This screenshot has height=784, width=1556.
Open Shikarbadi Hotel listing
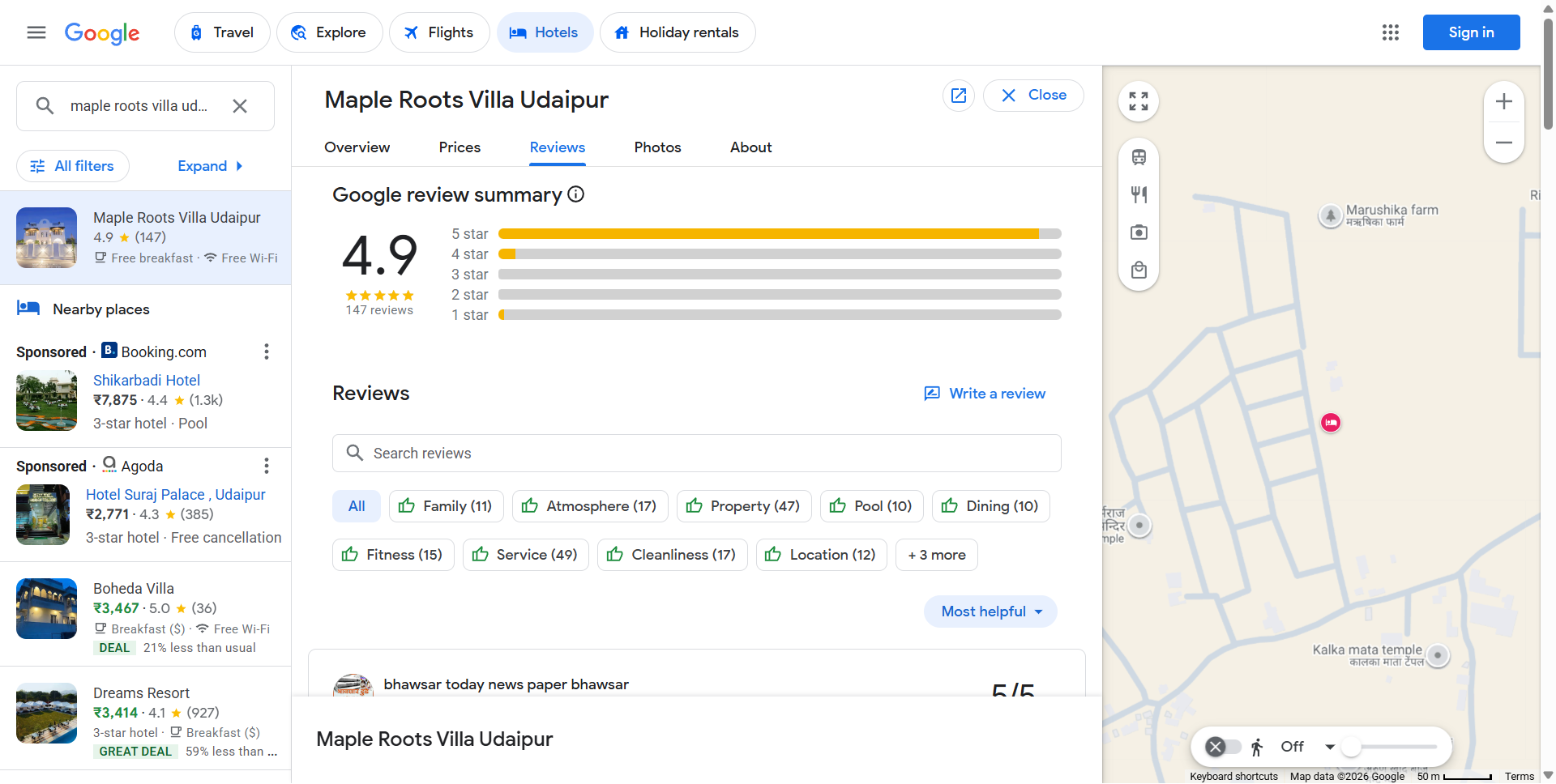147,381
